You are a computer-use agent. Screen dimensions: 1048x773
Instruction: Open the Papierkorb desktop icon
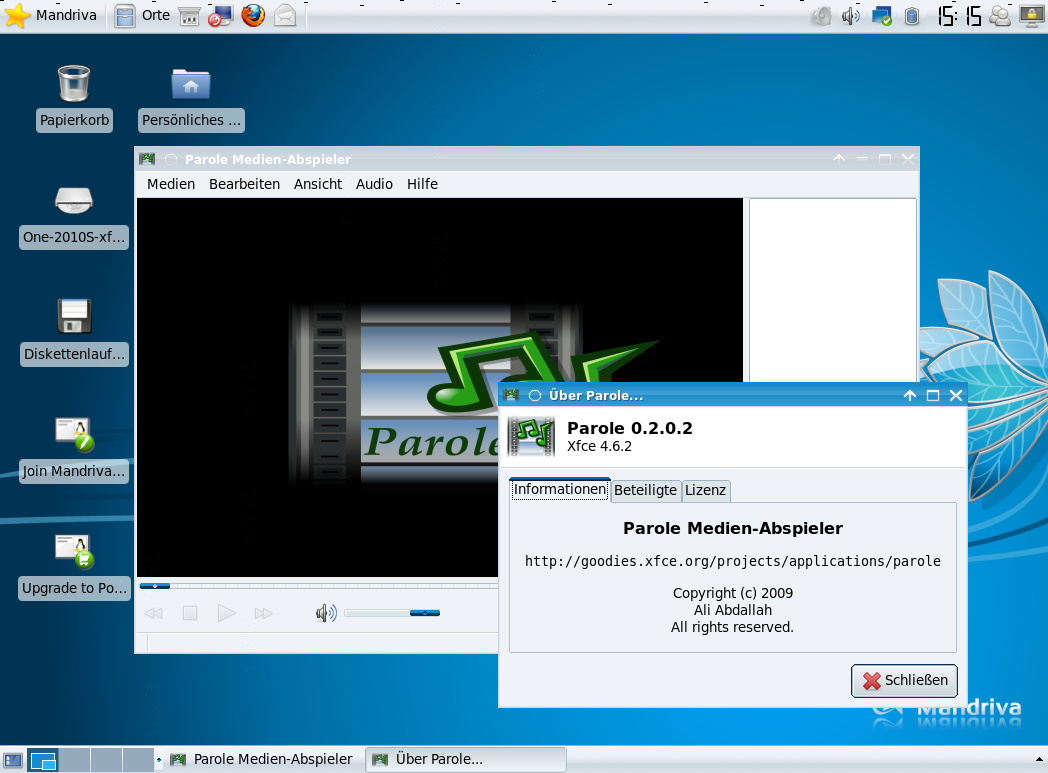pos(73,83)
